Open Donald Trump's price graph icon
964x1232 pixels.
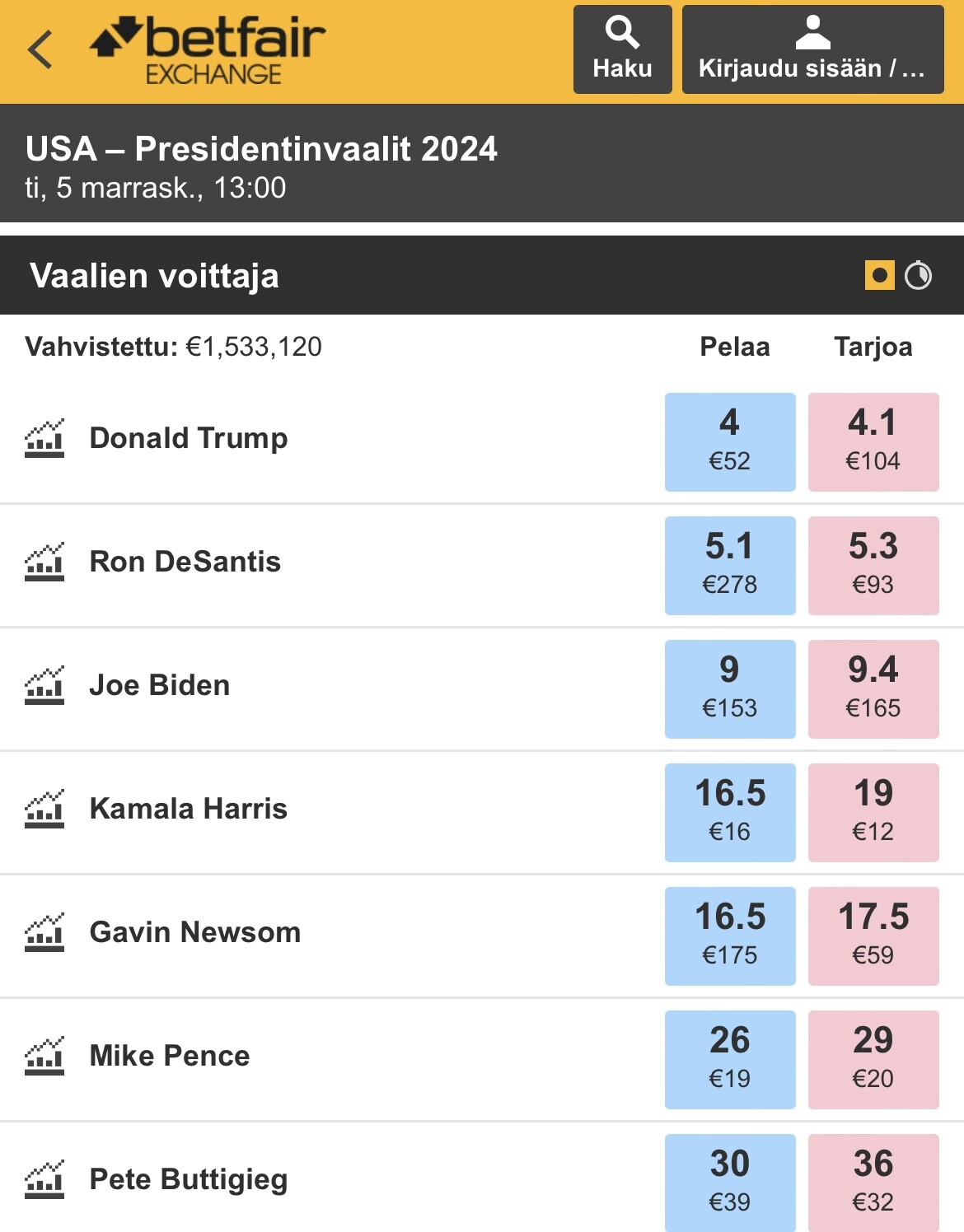pos(44,438)
